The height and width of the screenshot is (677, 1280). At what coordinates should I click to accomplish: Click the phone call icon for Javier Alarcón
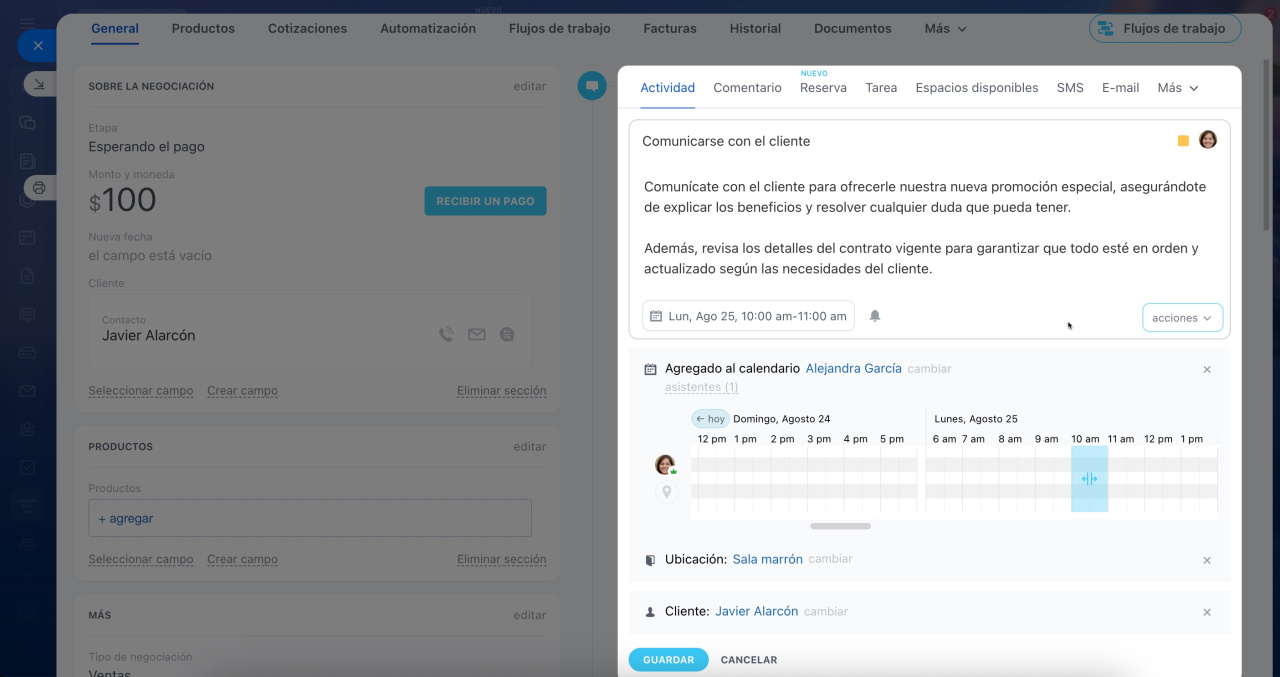click(x=446, y=335)
